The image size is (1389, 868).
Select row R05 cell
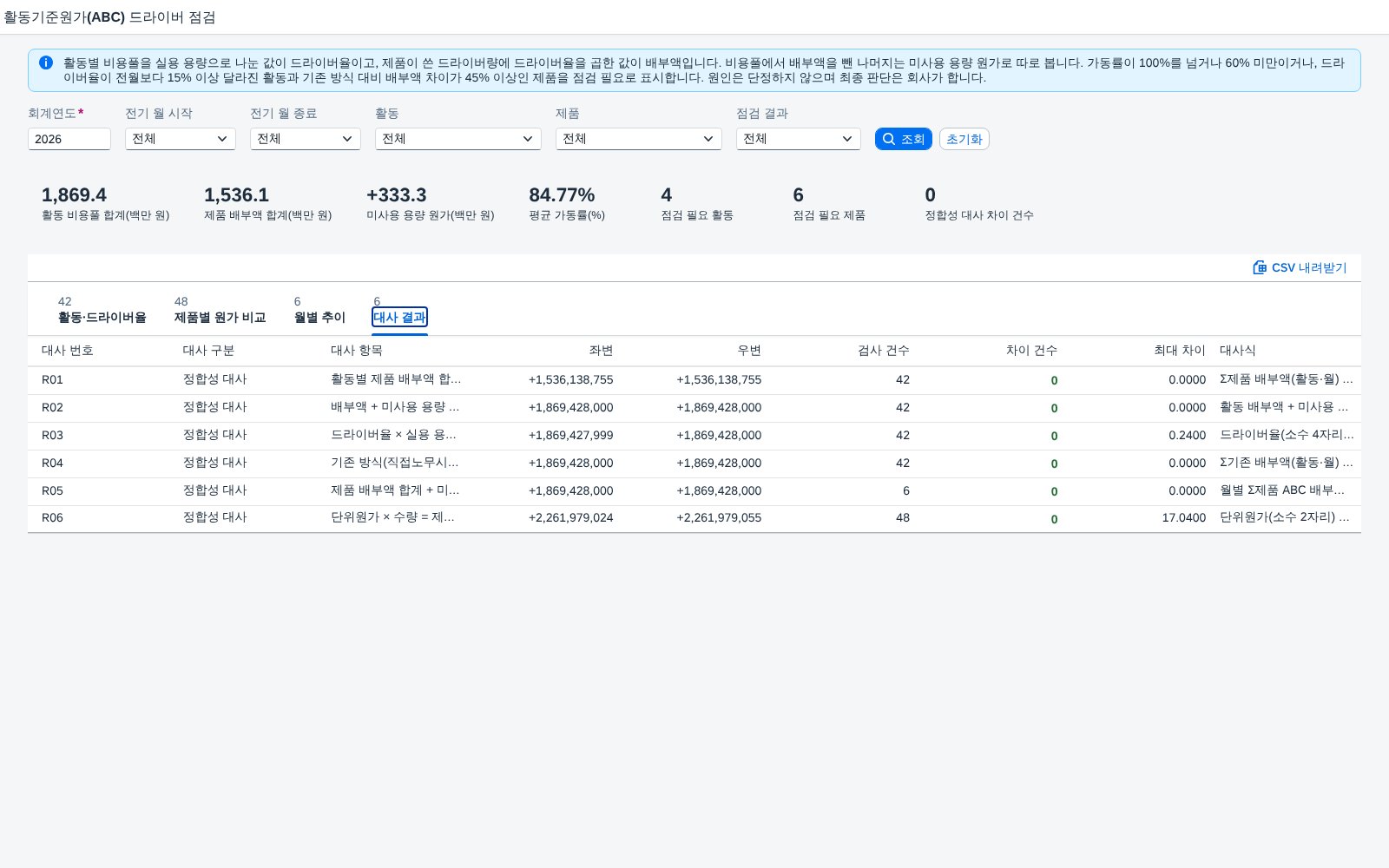(52, 491)
